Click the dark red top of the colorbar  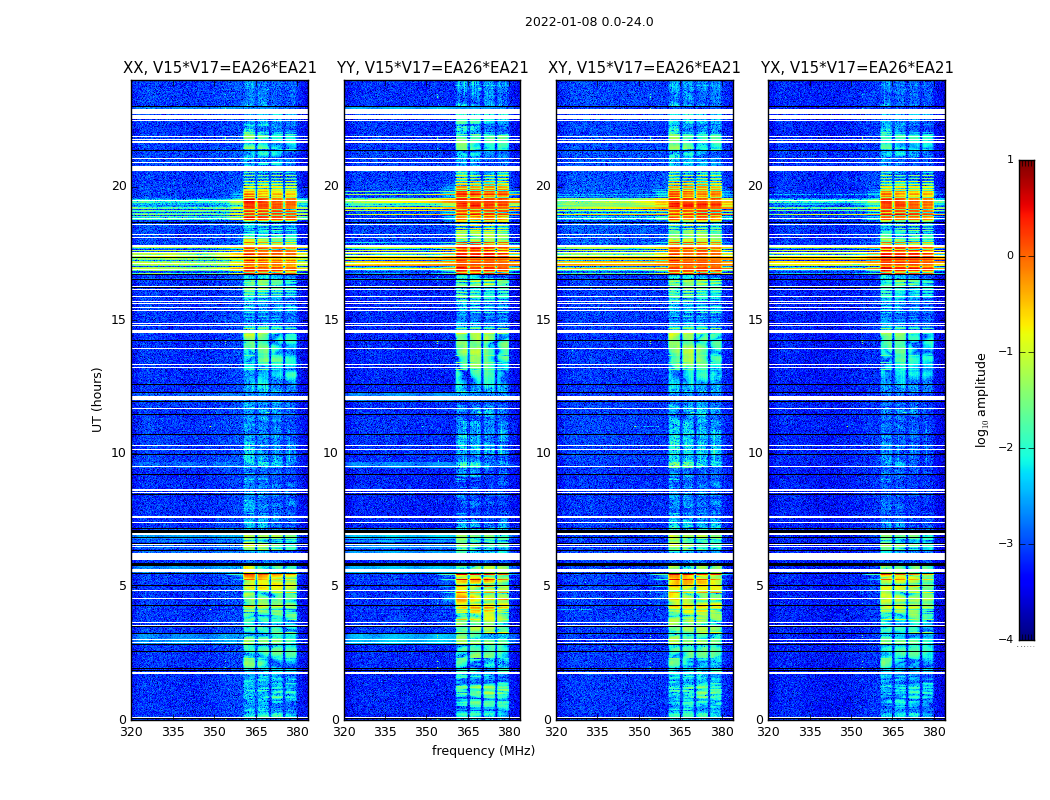click(1026, 165)
